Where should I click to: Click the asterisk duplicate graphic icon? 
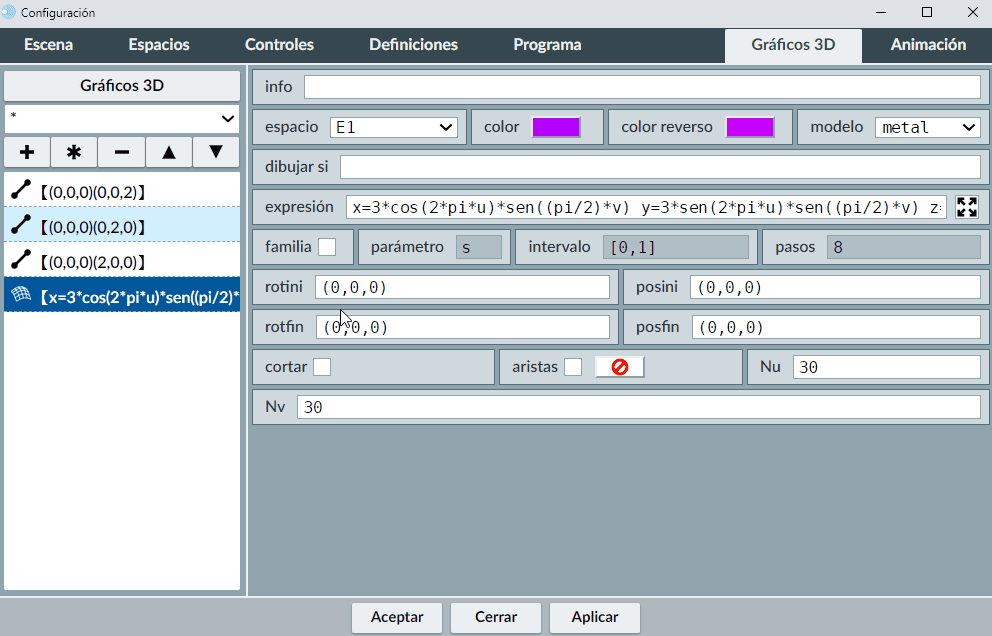click(74, 152)
